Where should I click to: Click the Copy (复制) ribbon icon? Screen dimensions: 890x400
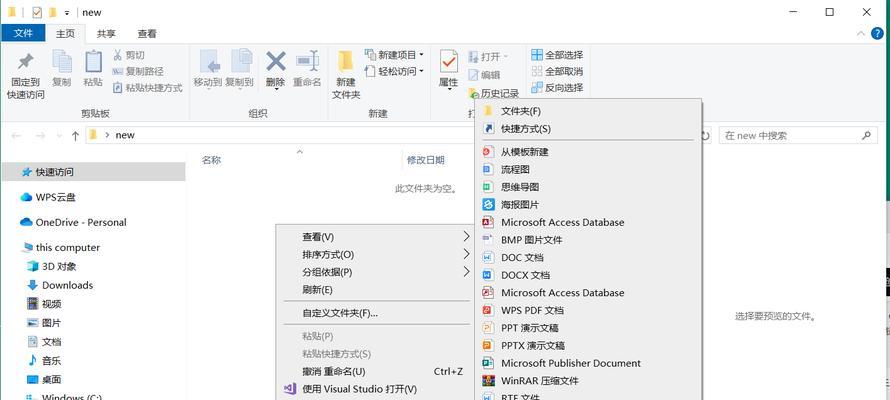click(61, 61)
